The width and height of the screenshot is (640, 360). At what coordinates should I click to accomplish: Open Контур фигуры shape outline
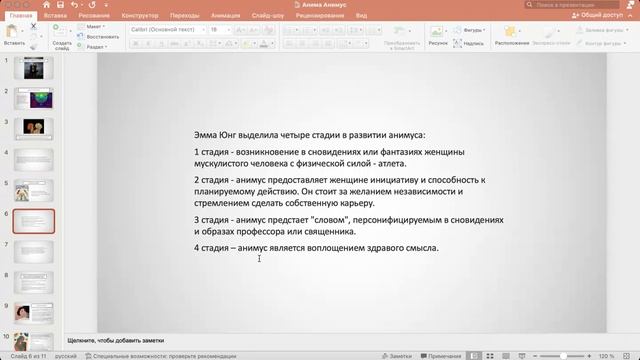tap(602, 43)
